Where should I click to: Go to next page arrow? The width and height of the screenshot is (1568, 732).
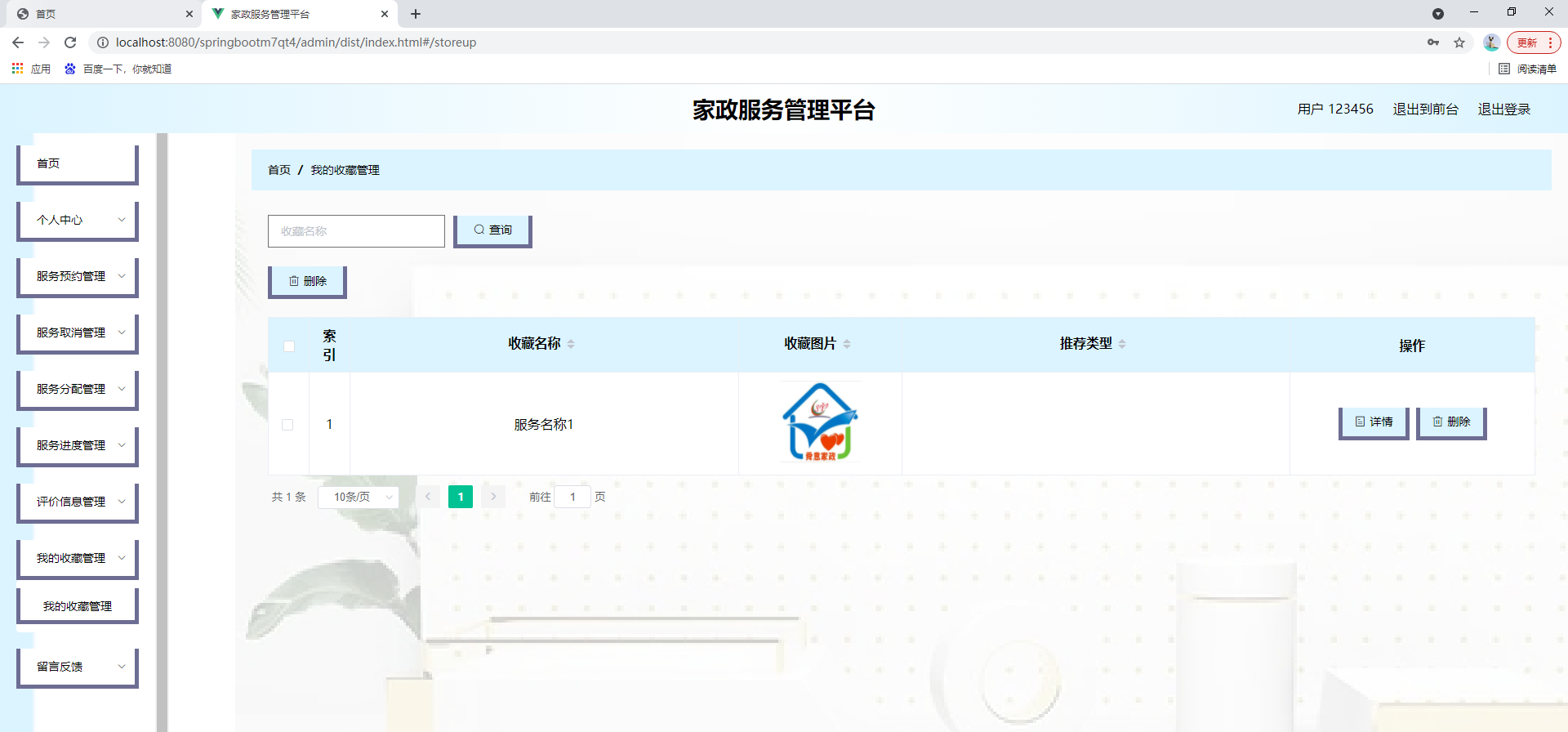[493, 497]
